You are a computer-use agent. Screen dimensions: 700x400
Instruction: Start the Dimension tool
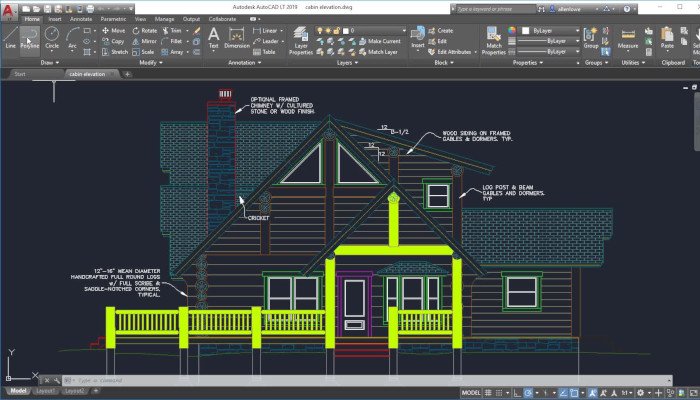click(x=237, y=38)
